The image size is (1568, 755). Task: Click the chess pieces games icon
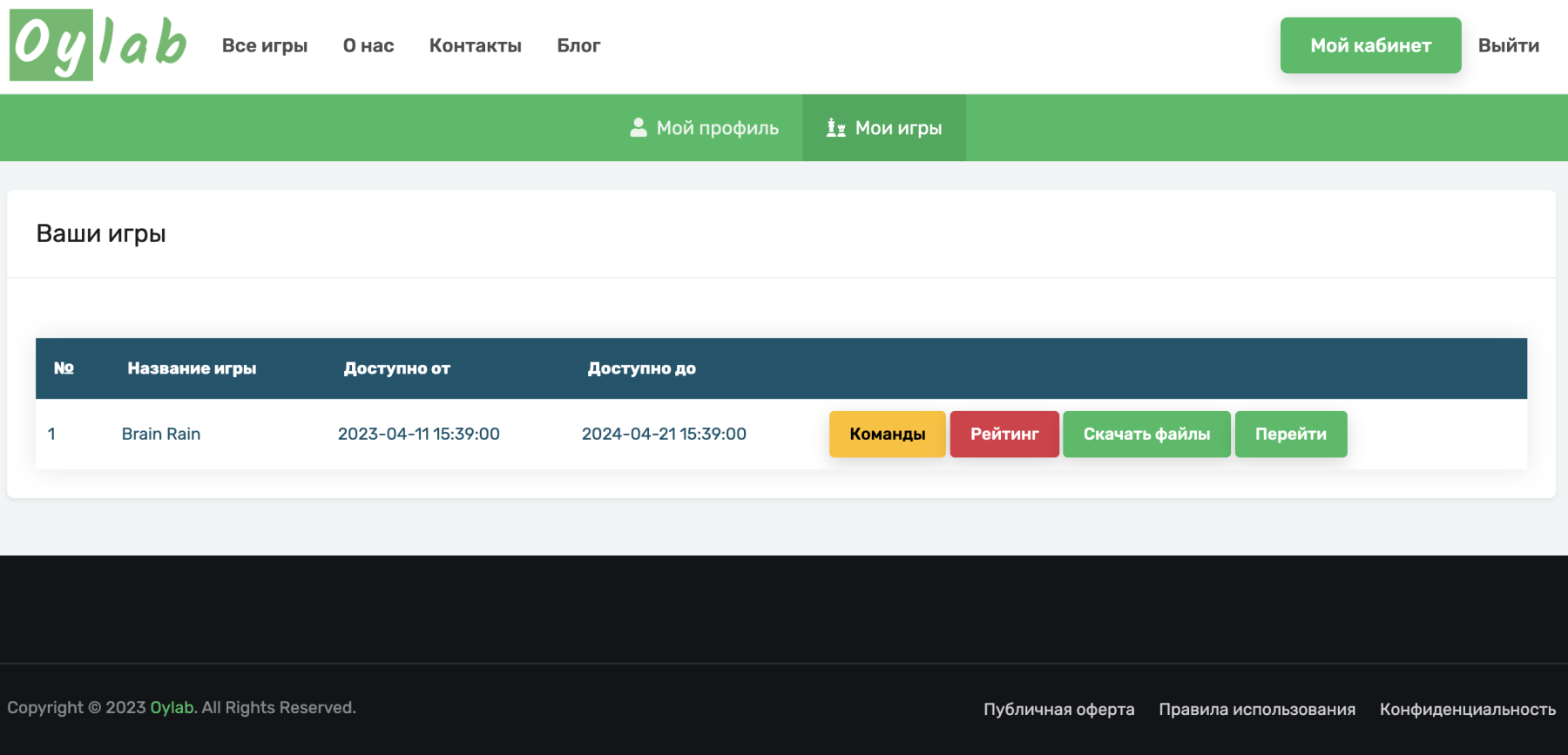point(836,128)
